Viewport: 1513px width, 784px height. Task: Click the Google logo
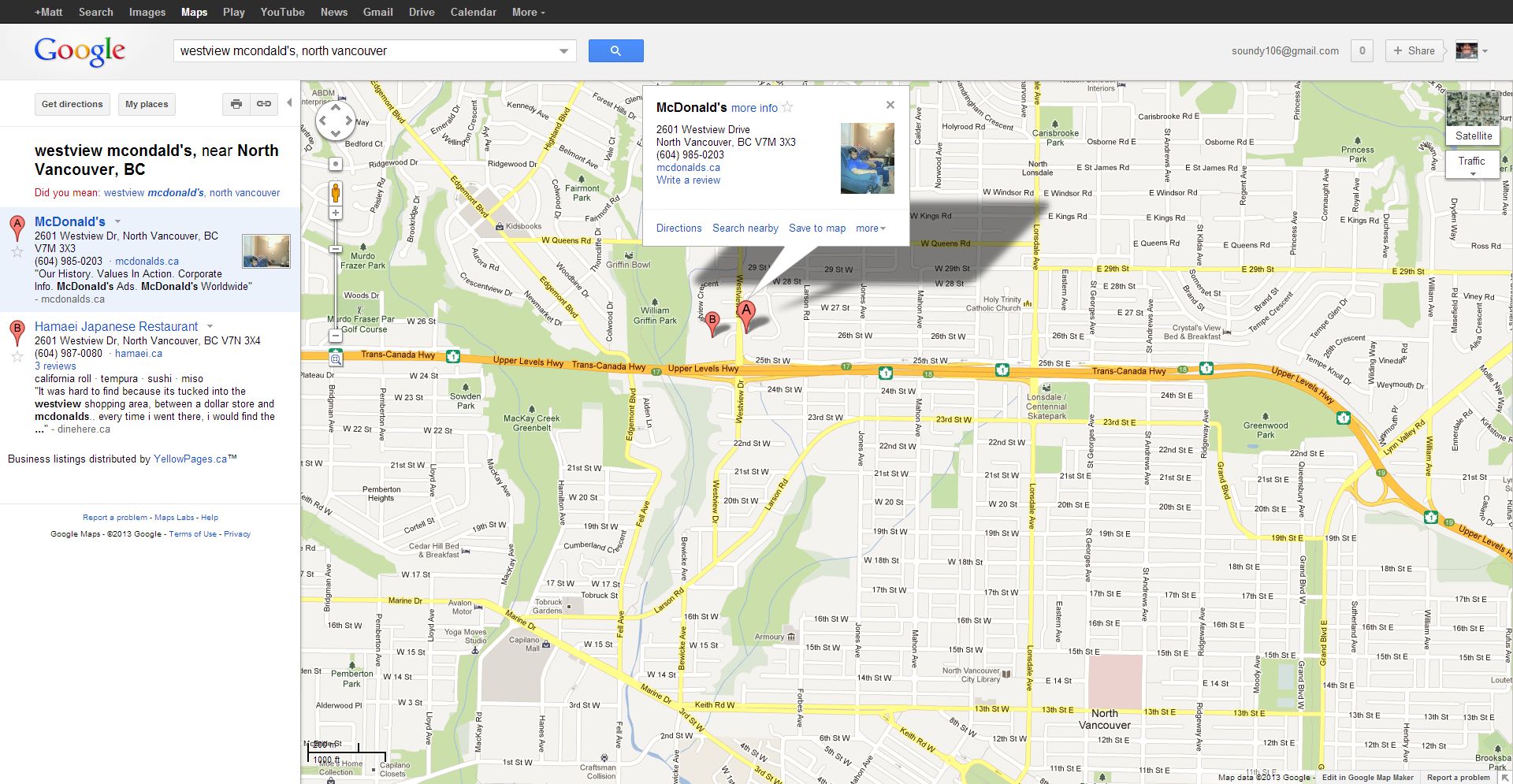(x=80, y=52)
